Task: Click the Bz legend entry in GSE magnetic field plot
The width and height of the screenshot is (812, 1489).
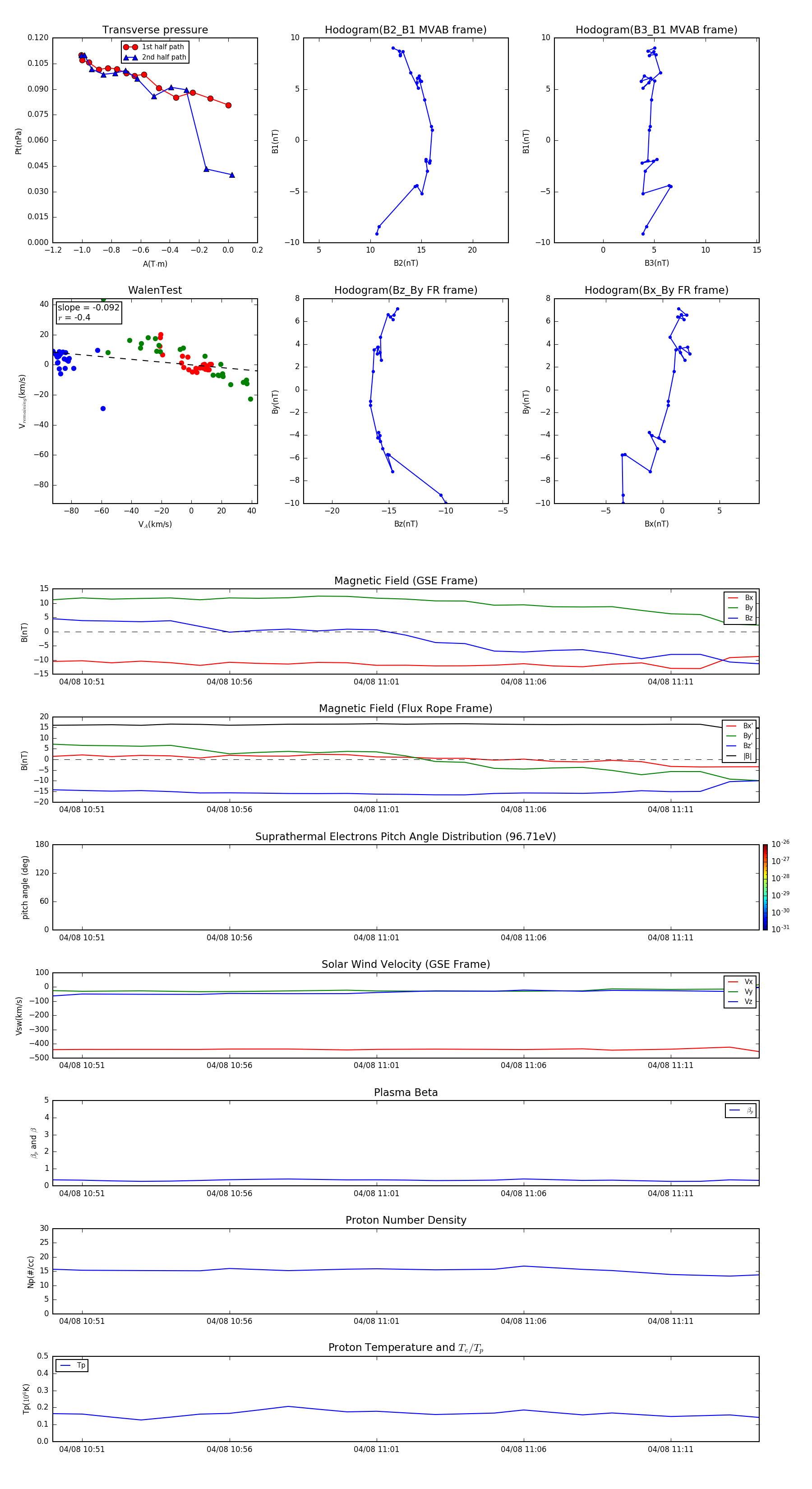Action: 740,618
